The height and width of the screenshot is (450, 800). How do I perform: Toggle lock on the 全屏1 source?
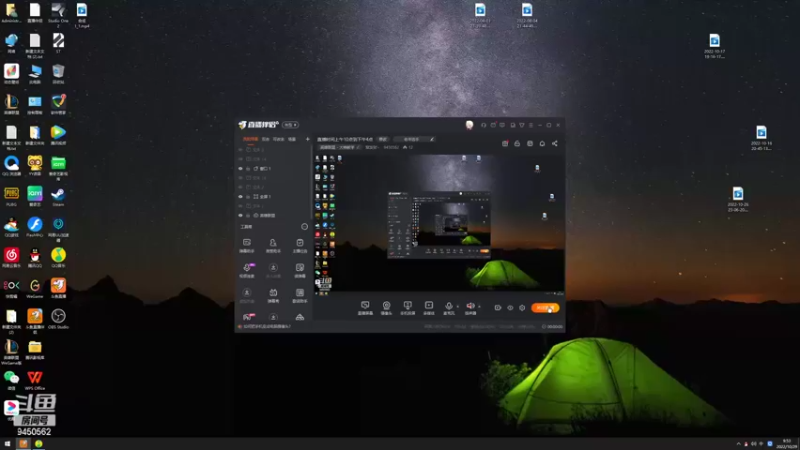[248, 196]
